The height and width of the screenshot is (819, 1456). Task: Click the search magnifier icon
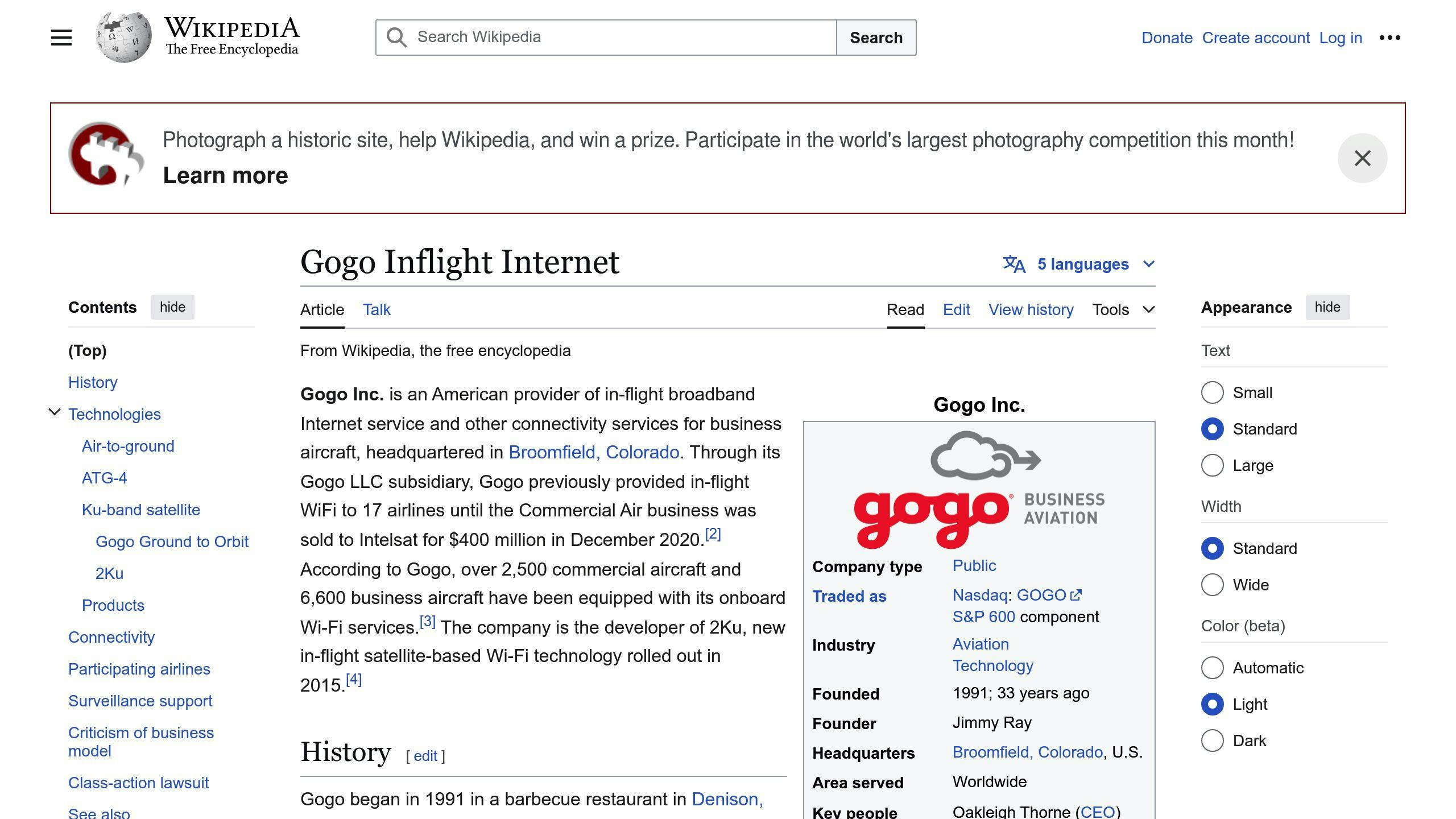[x=396, y=38]
